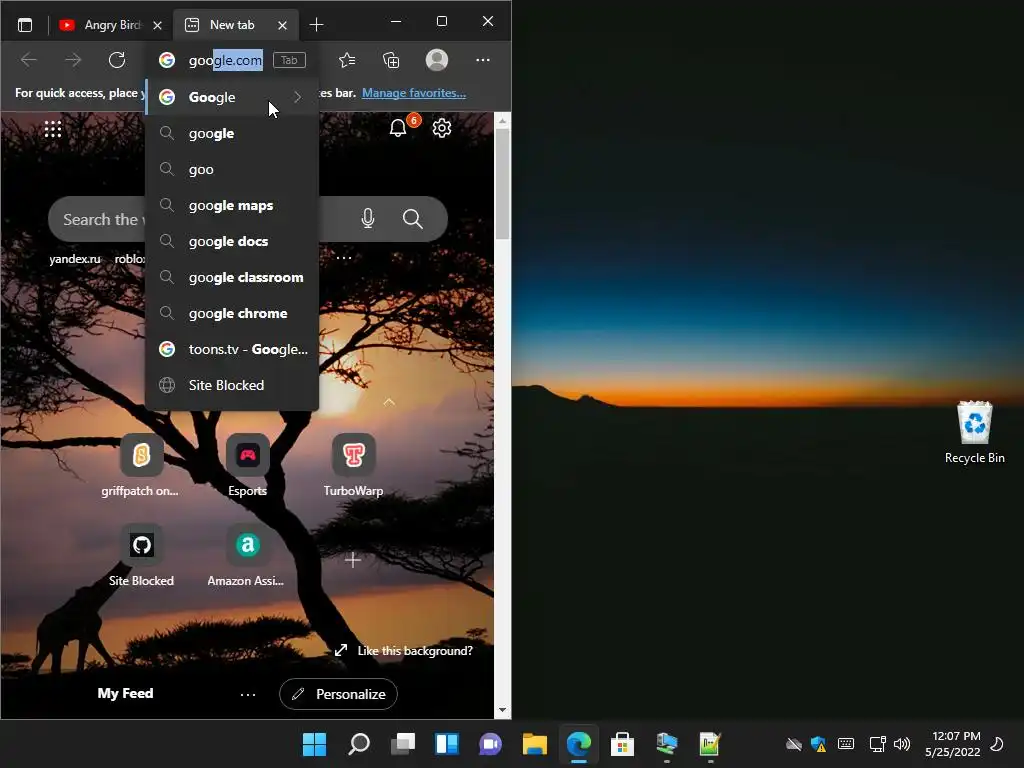
Task: Click the Search the web input box
Action: [x=248, y=219]
